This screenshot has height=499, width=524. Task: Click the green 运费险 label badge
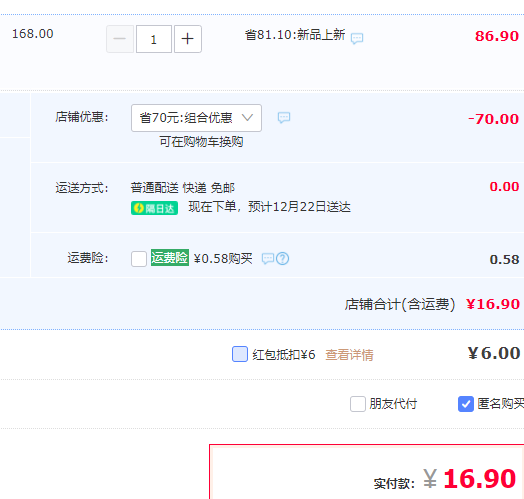(x=170, y=258)
